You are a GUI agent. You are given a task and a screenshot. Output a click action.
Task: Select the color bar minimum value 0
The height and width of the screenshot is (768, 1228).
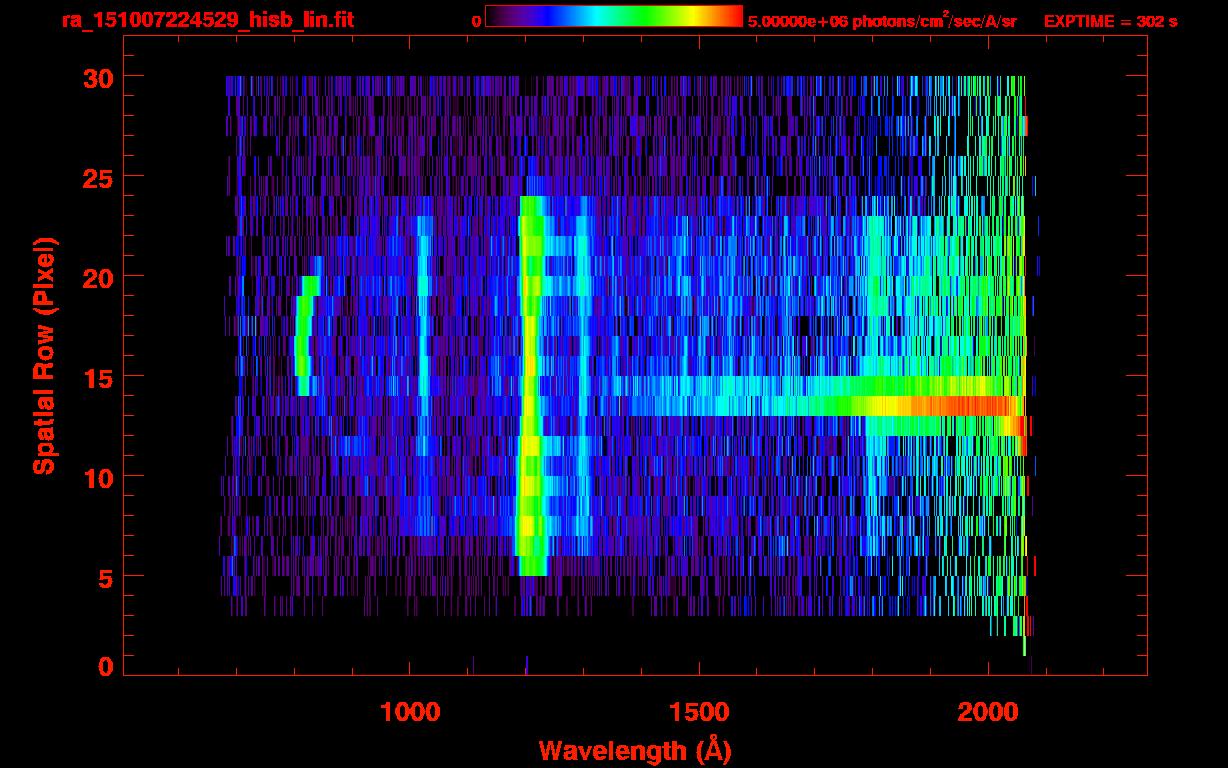click(477, 21)
